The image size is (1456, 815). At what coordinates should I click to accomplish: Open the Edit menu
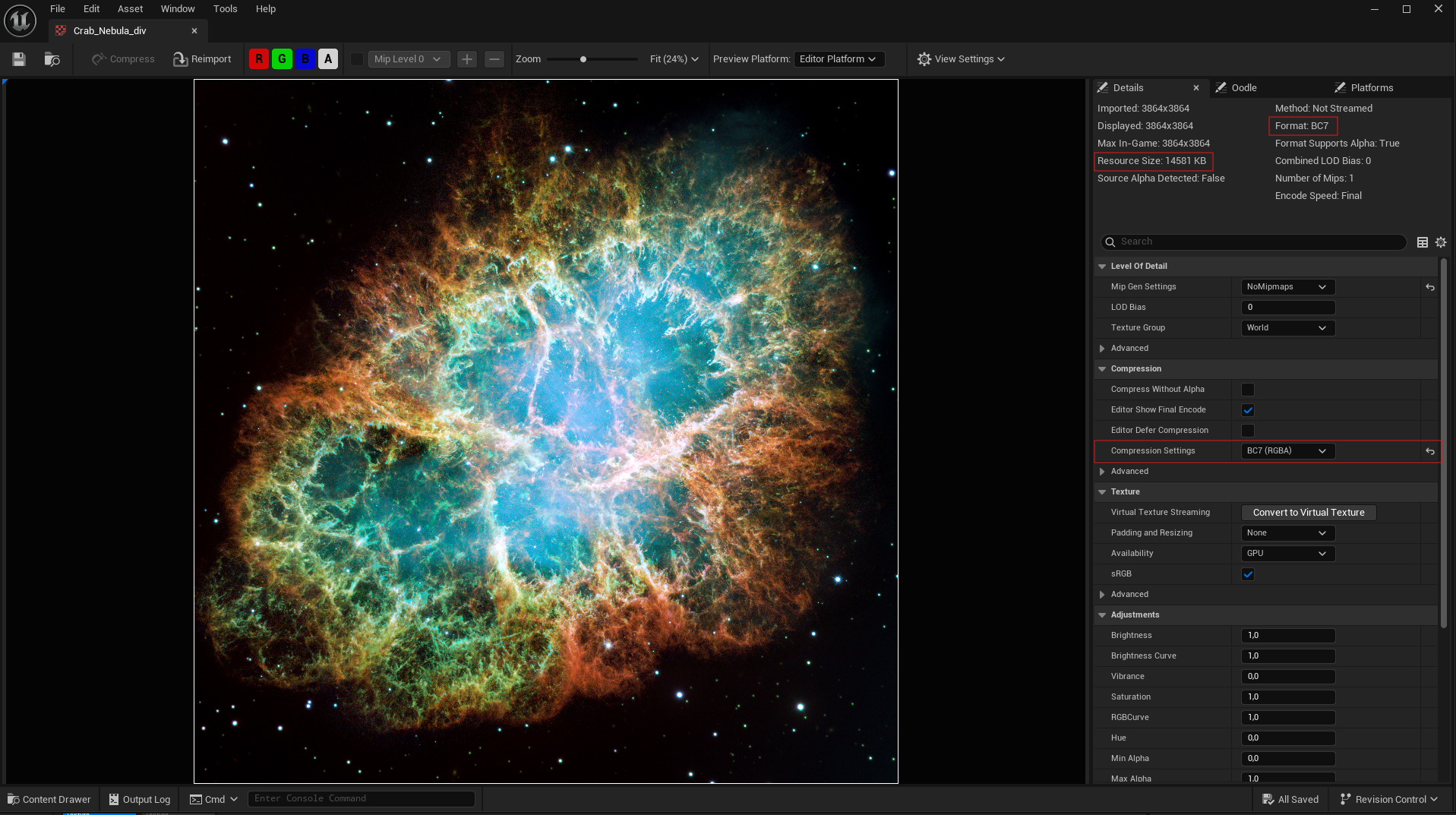click(92, 9)
